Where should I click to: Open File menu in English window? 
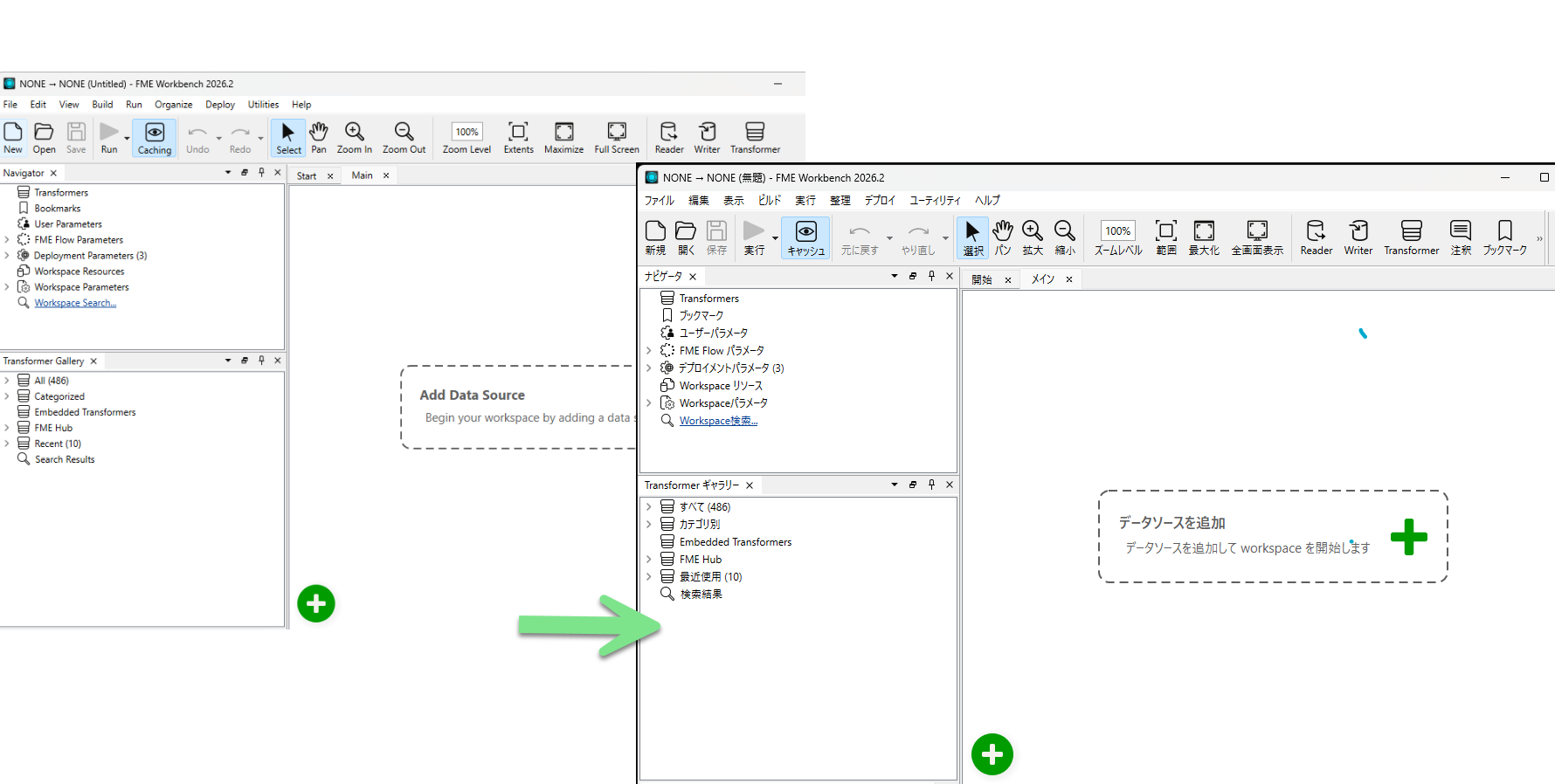coord(10,105)
